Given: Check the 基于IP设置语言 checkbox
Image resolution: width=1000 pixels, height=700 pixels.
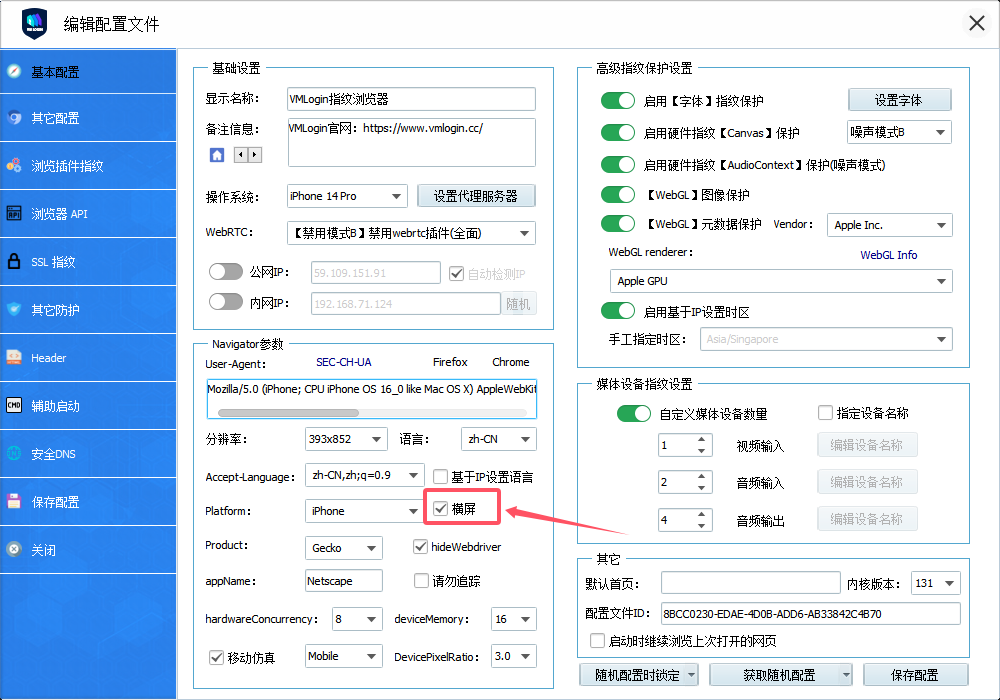Looking at the screenshot, I should point(440,476).
